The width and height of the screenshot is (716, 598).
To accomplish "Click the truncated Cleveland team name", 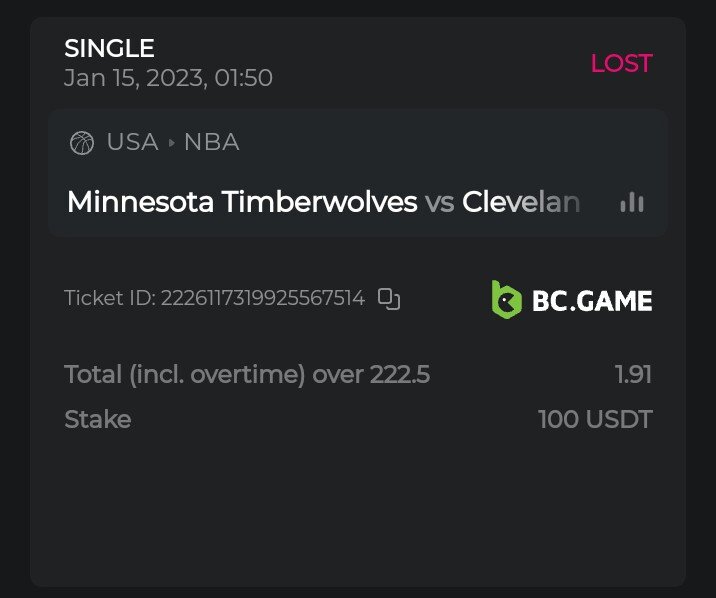I will 521,202.
